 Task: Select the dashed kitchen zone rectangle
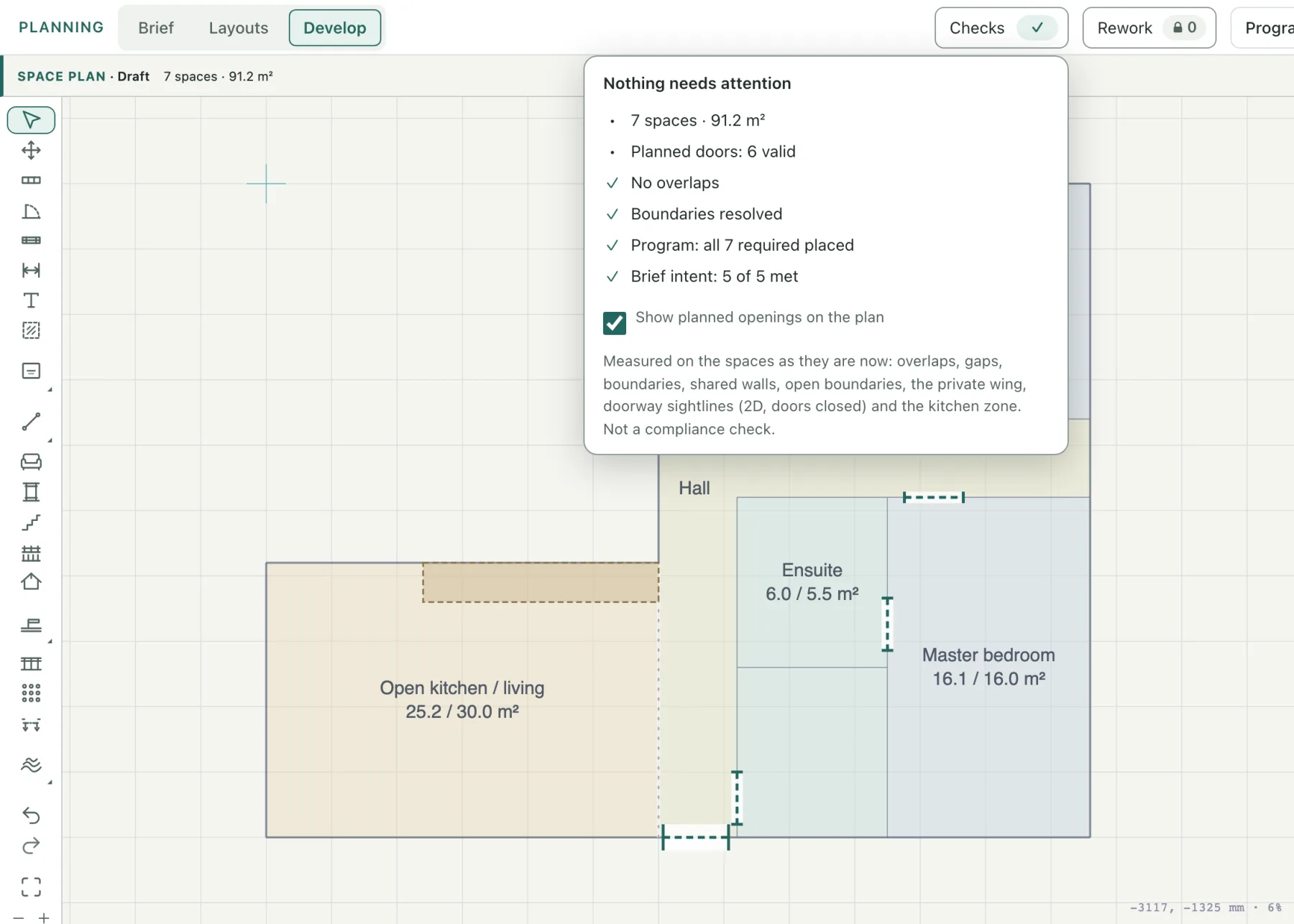[541, 583]
